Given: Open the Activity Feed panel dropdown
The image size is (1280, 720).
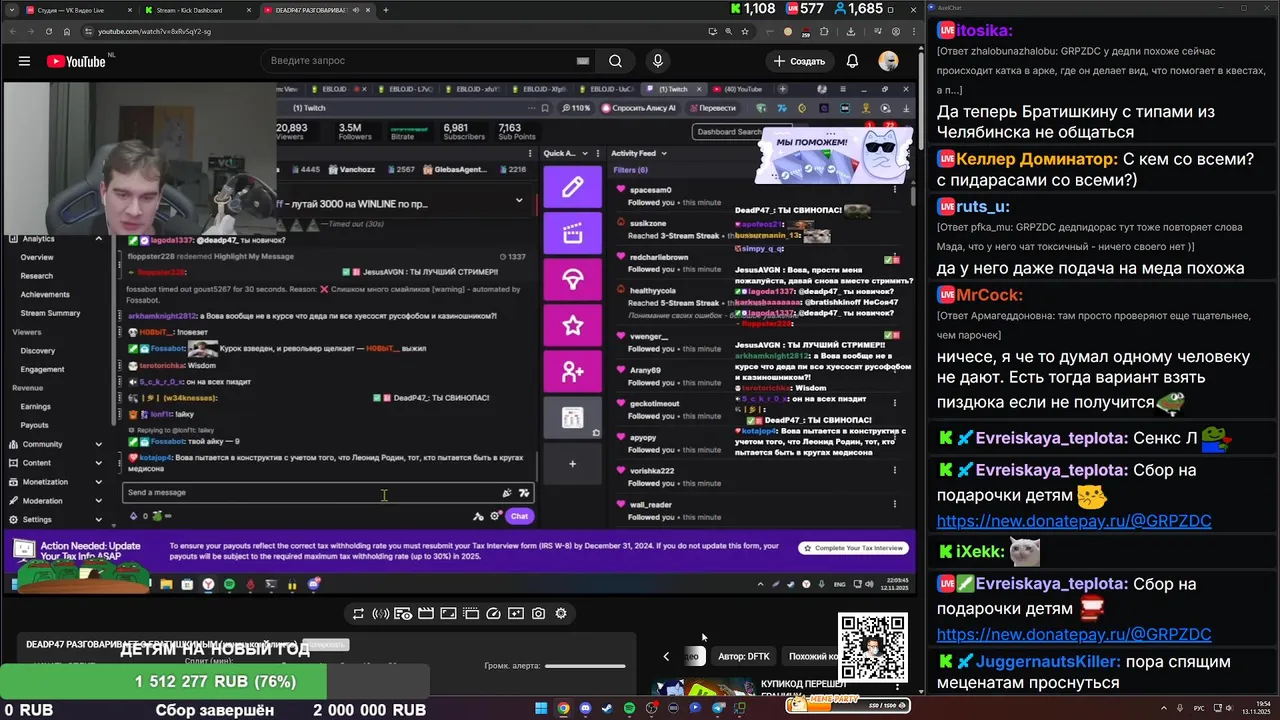Looking at the screenshot, I should [x=663, y=153].
